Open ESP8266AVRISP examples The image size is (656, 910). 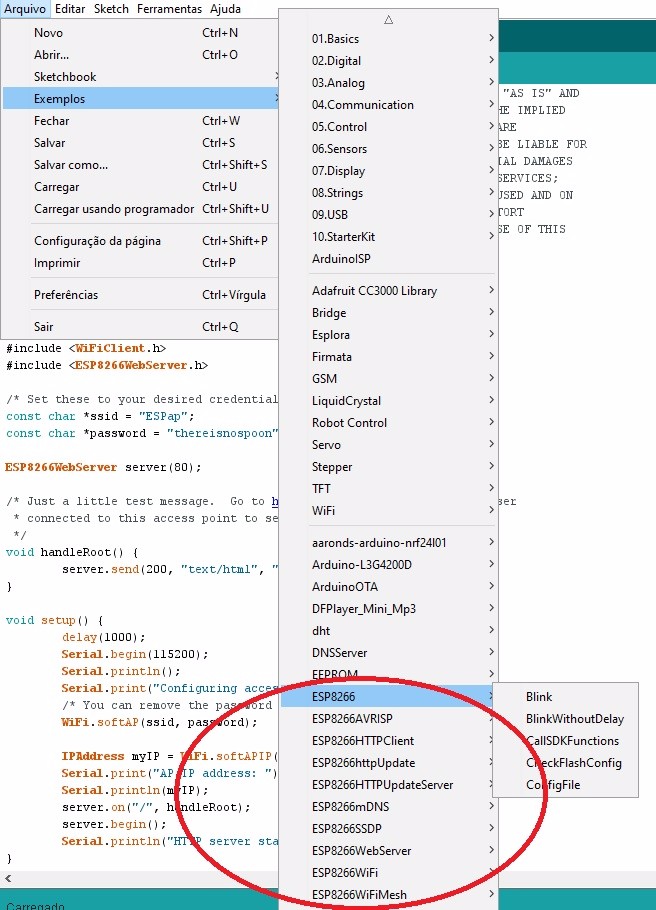[x=388, y=718]
